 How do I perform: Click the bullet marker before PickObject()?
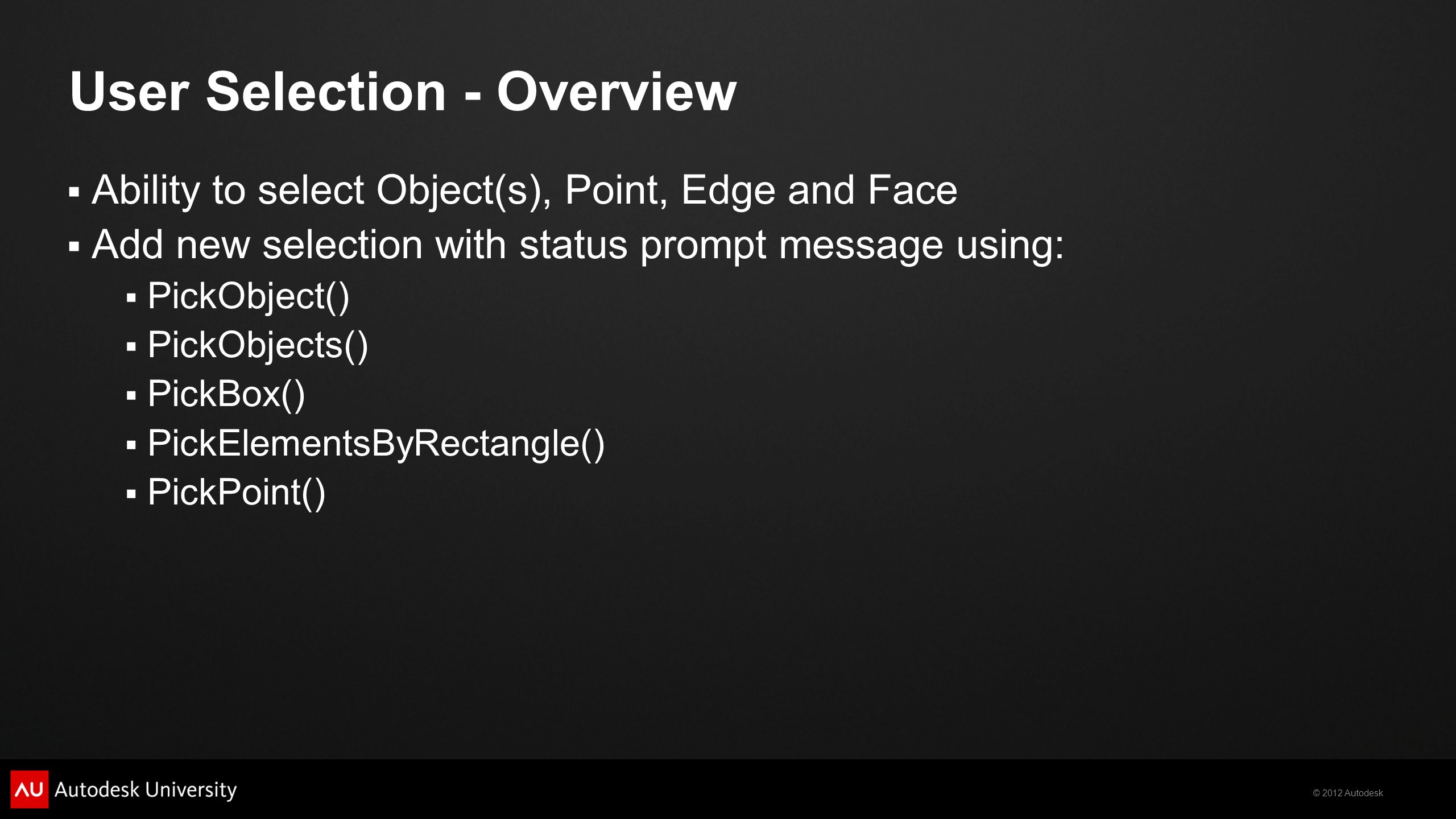pos(131,297)
